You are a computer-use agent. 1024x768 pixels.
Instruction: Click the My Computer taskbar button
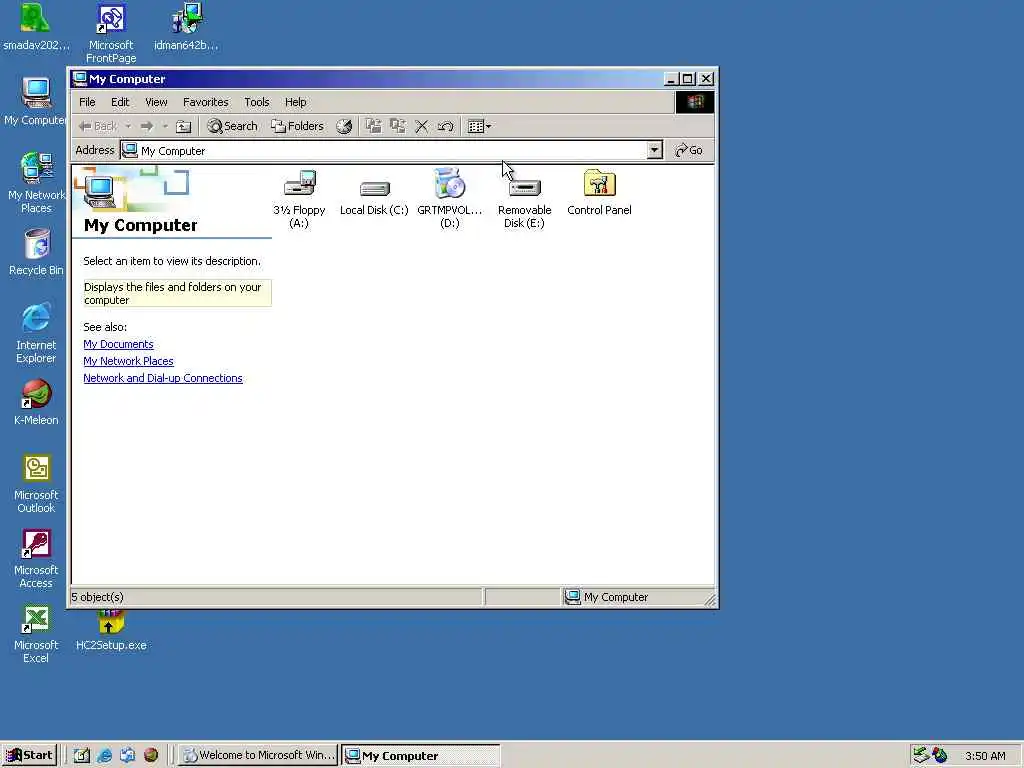click(x=421, y=756)
